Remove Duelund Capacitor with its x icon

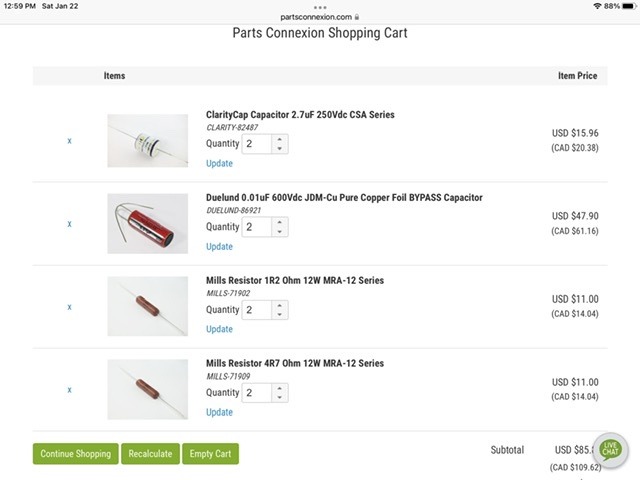point(69,224)
